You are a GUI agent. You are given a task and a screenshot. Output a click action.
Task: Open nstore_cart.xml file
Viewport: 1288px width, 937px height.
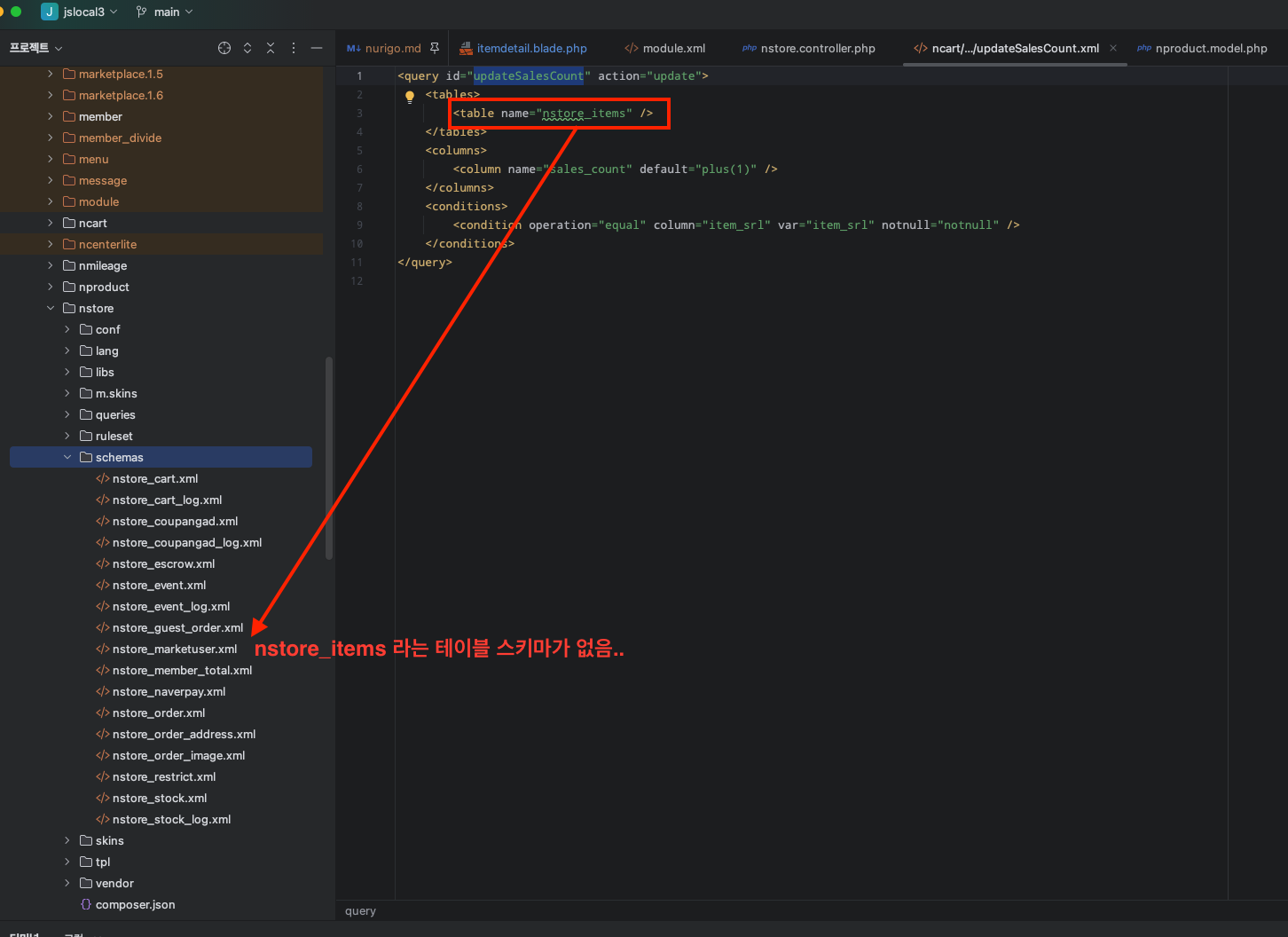[x=147, y=478]
